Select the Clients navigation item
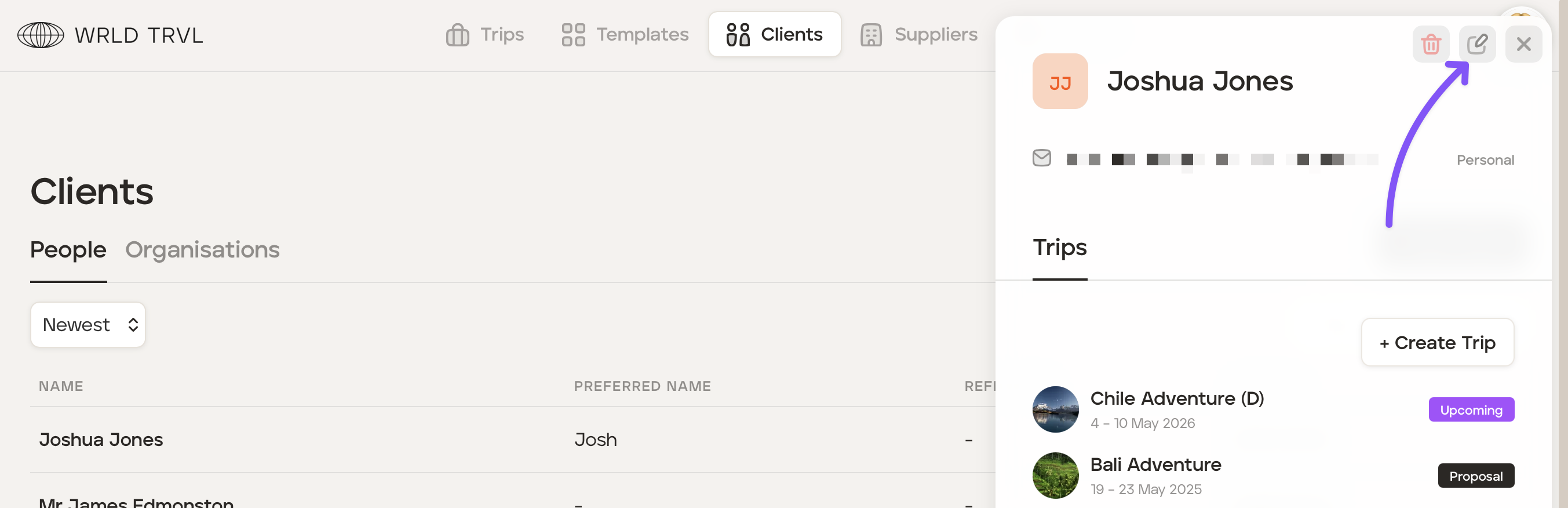The height and width of the screenshot is (508, 1568). (774, 35)
